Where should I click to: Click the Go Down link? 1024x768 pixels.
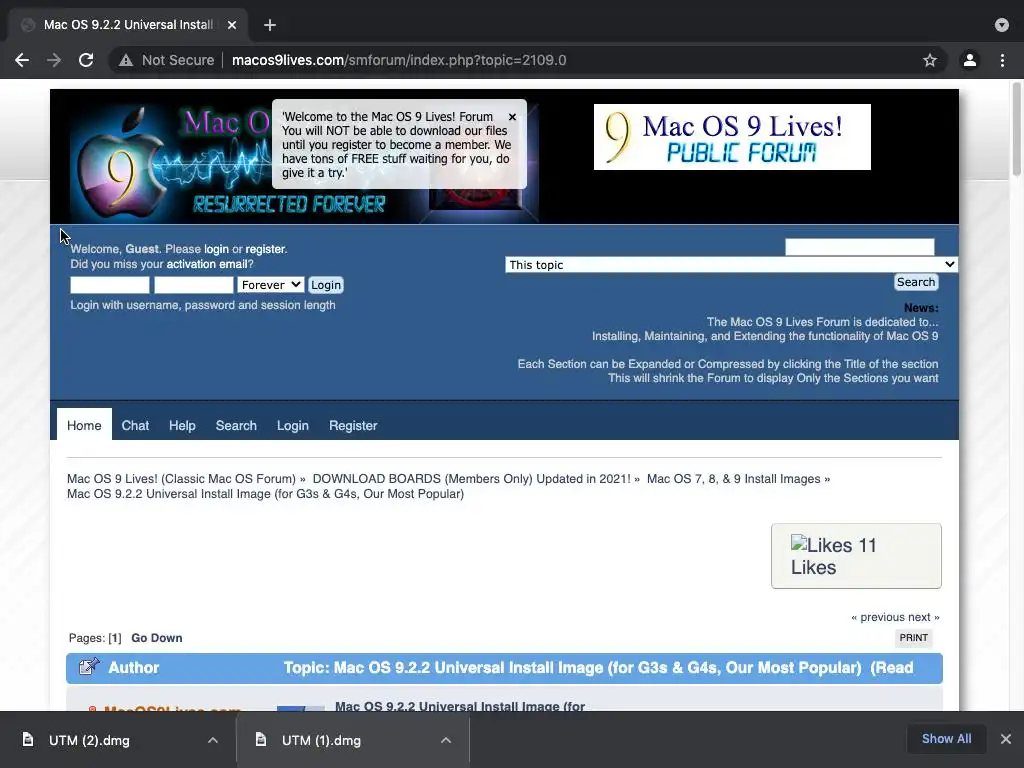(x=157, y=638)
